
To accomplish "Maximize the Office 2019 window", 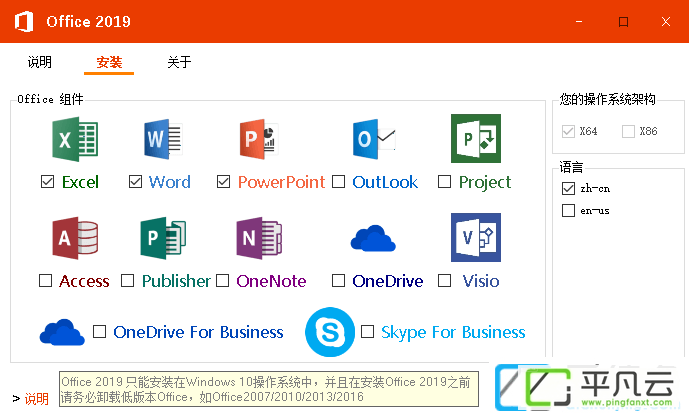I will click(x=623, y=22).
